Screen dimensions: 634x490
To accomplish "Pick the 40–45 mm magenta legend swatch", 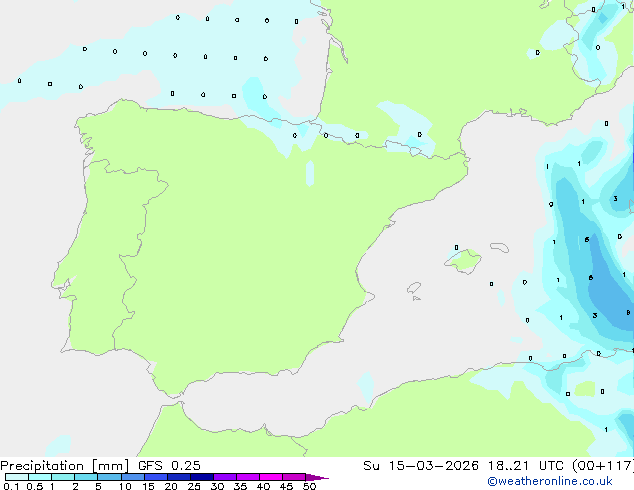I will point(271,477).
